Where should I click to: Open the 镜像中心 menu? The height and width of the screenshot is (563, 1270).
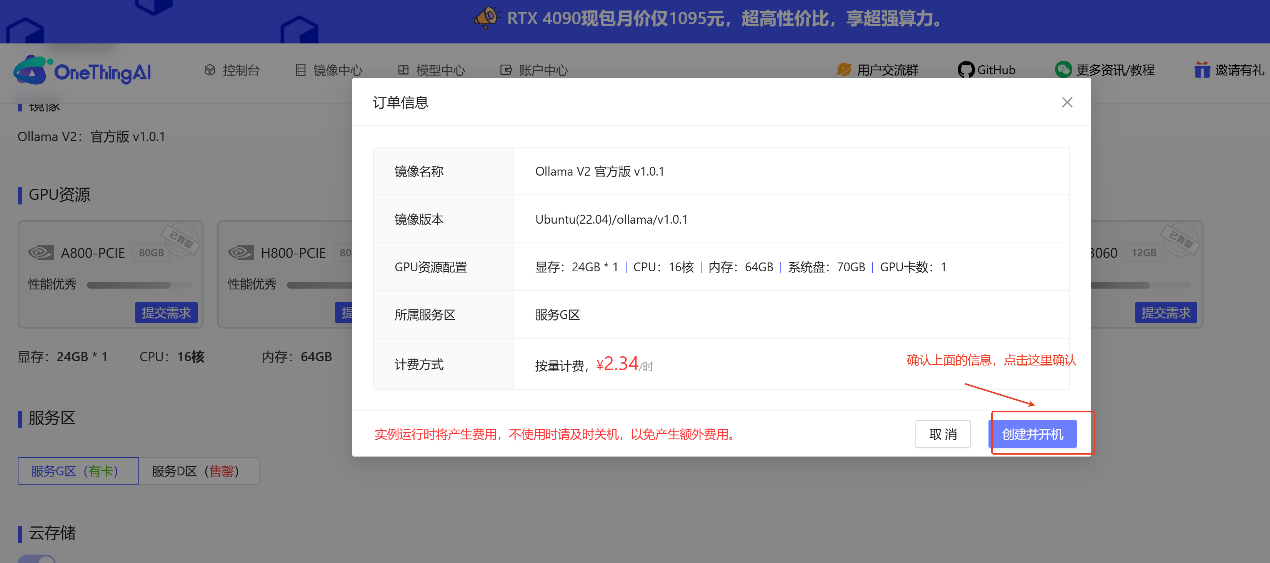[329, 70]
